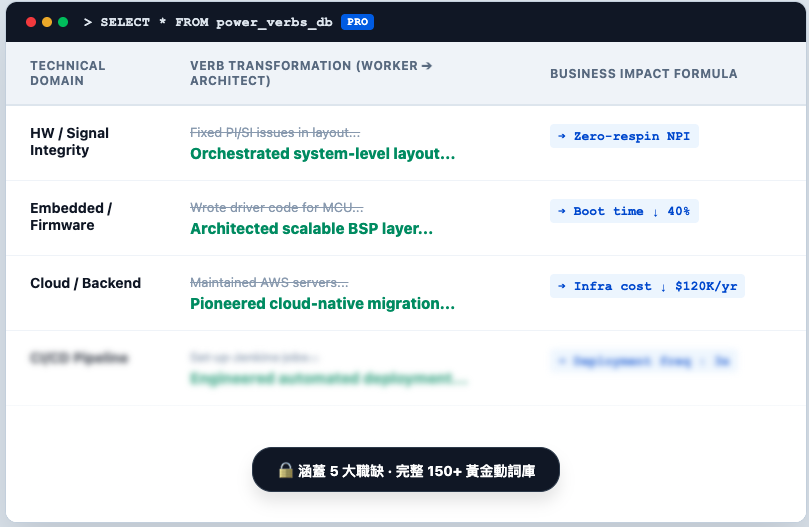Click the SELECT query text in title bar
Image resolution: width=809 pixels, height=527 pixels.
(x=216, y=22)
